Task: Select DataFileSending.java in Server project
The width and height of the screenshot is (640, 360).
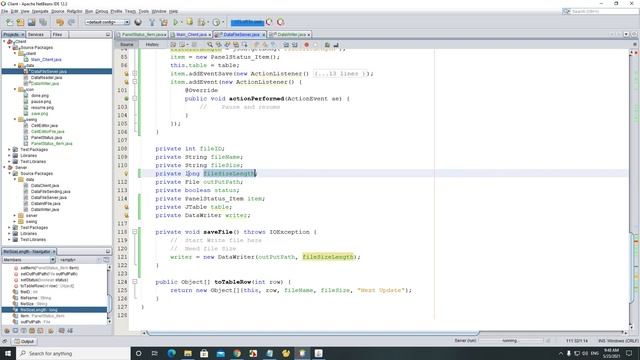Action: click(x=51, y=191)
